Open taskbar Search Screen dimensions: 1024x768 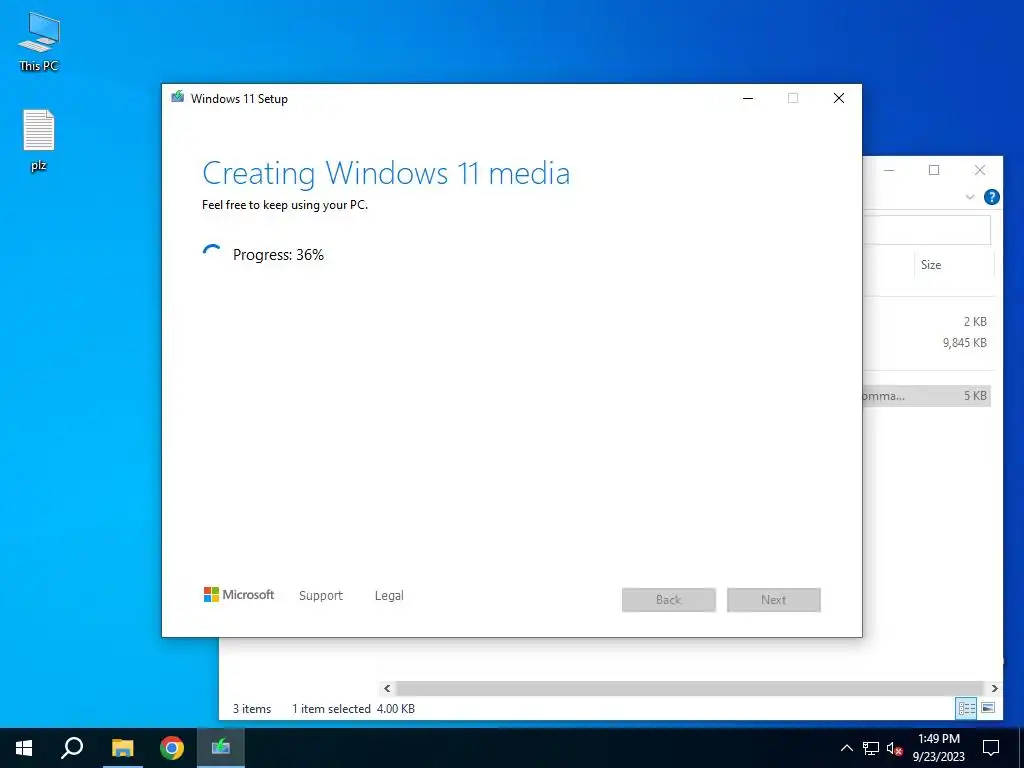tap(72, 748)
